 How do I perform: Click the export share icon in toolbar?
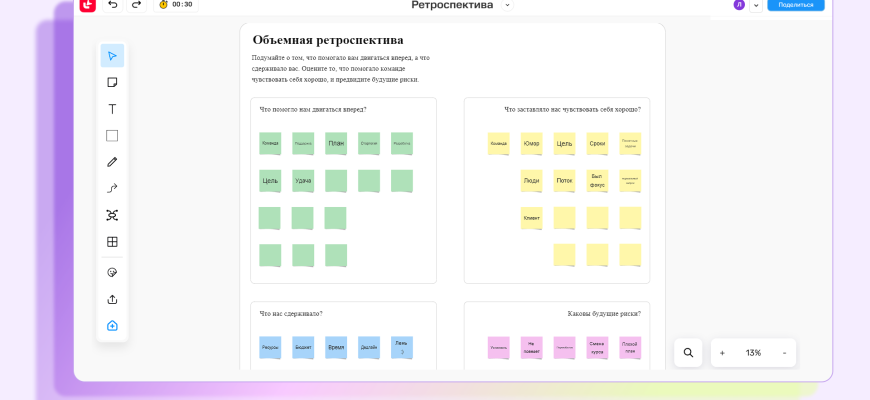(112, 299)
